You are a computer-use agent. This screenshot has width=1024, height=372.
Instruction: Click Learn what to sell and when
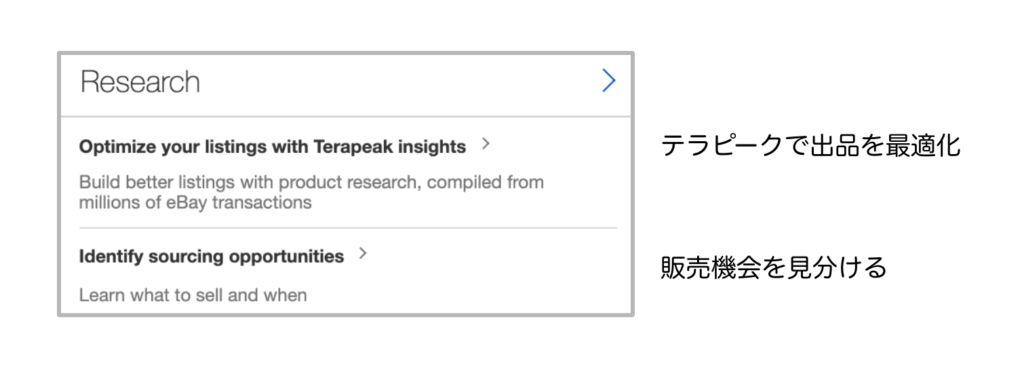[193, 295]
